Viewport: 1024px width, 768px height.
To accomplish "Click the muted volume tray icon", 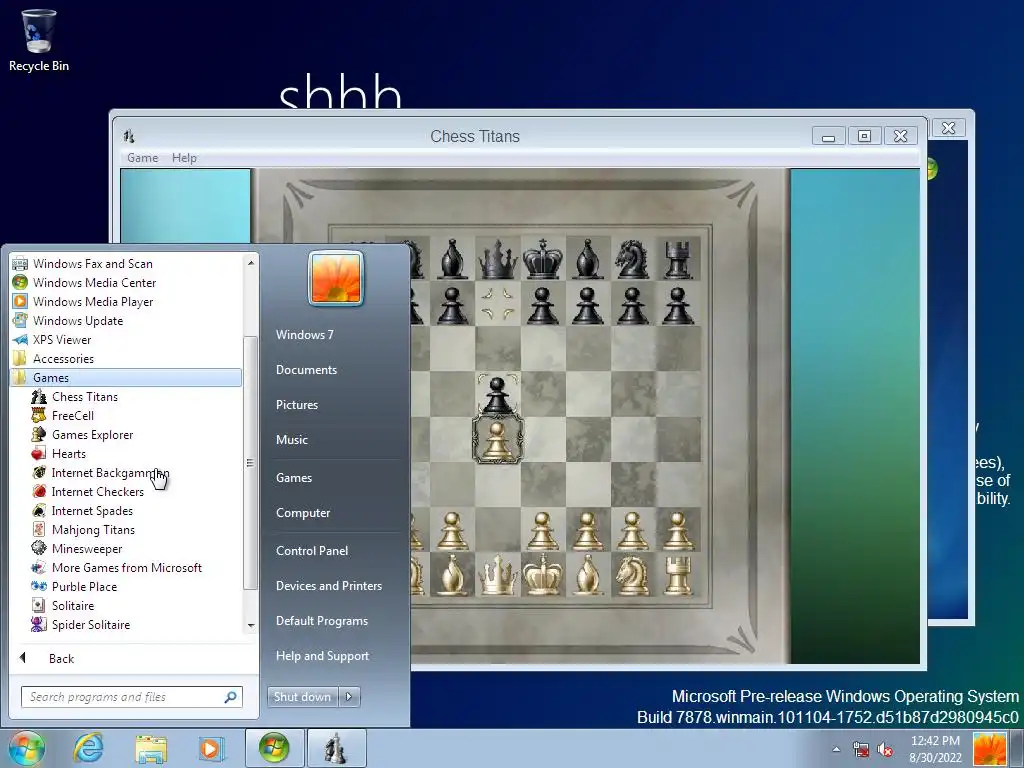I will coord(886,750).
